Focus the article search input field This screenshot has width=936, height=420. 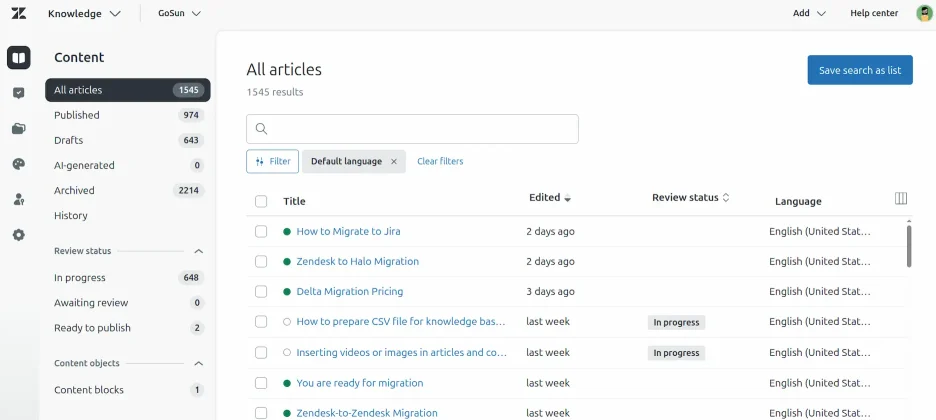pos(412,129)
